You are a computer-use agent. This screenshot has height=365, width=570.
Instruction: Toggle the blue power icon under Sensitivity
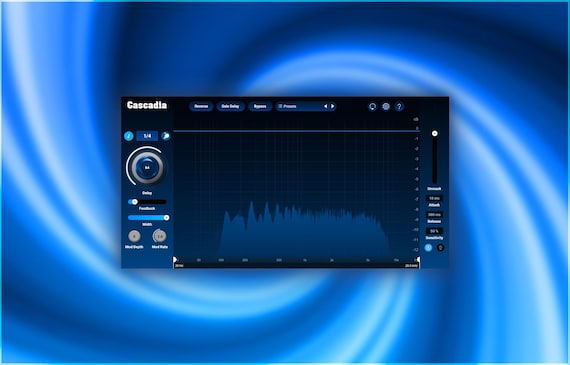[x=428, y=248]
